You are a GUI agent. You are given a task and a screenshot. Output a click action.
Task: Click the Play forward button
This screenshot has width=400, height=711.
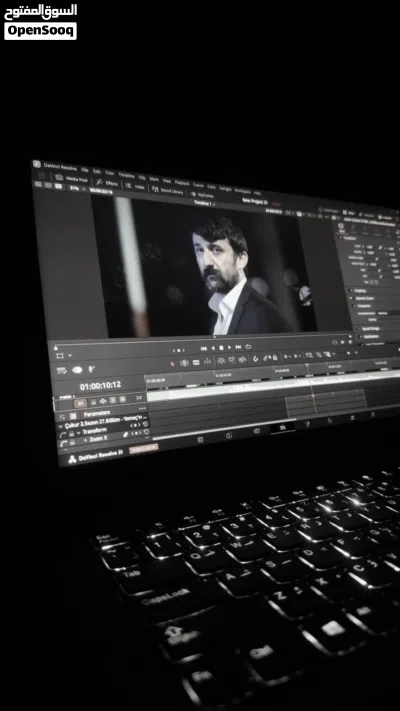click(x=229, y=348)
